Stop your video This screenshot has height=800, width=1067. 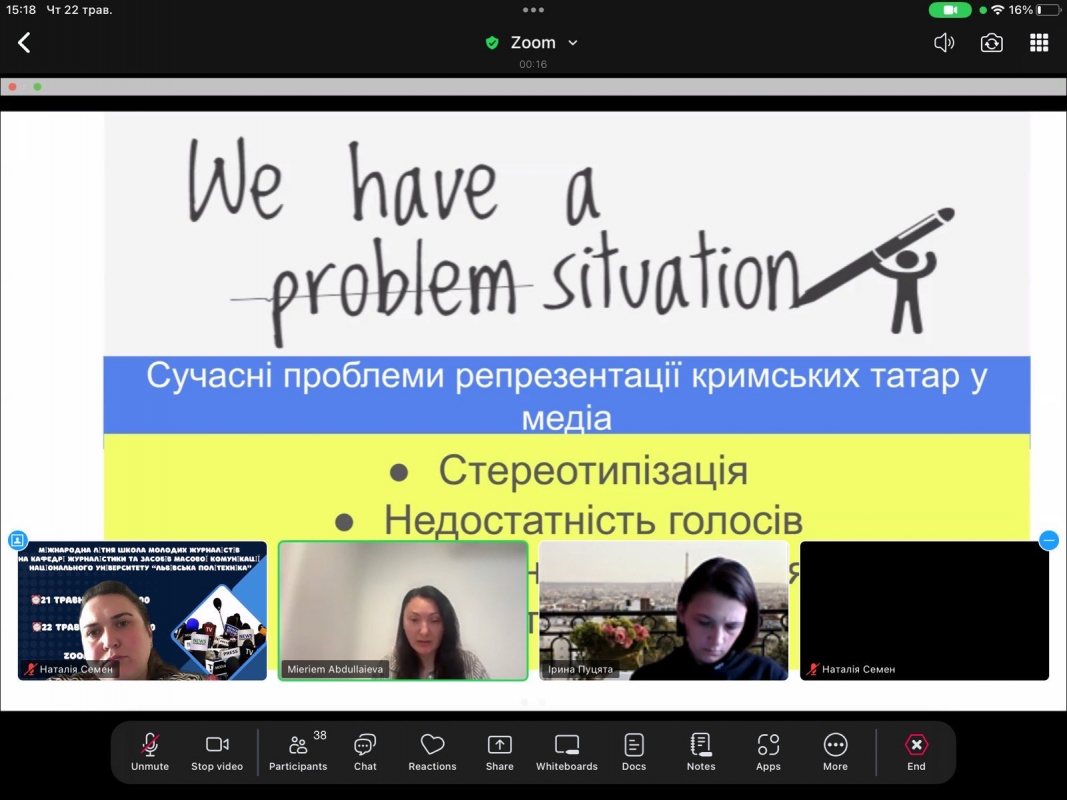coord(216,751)
